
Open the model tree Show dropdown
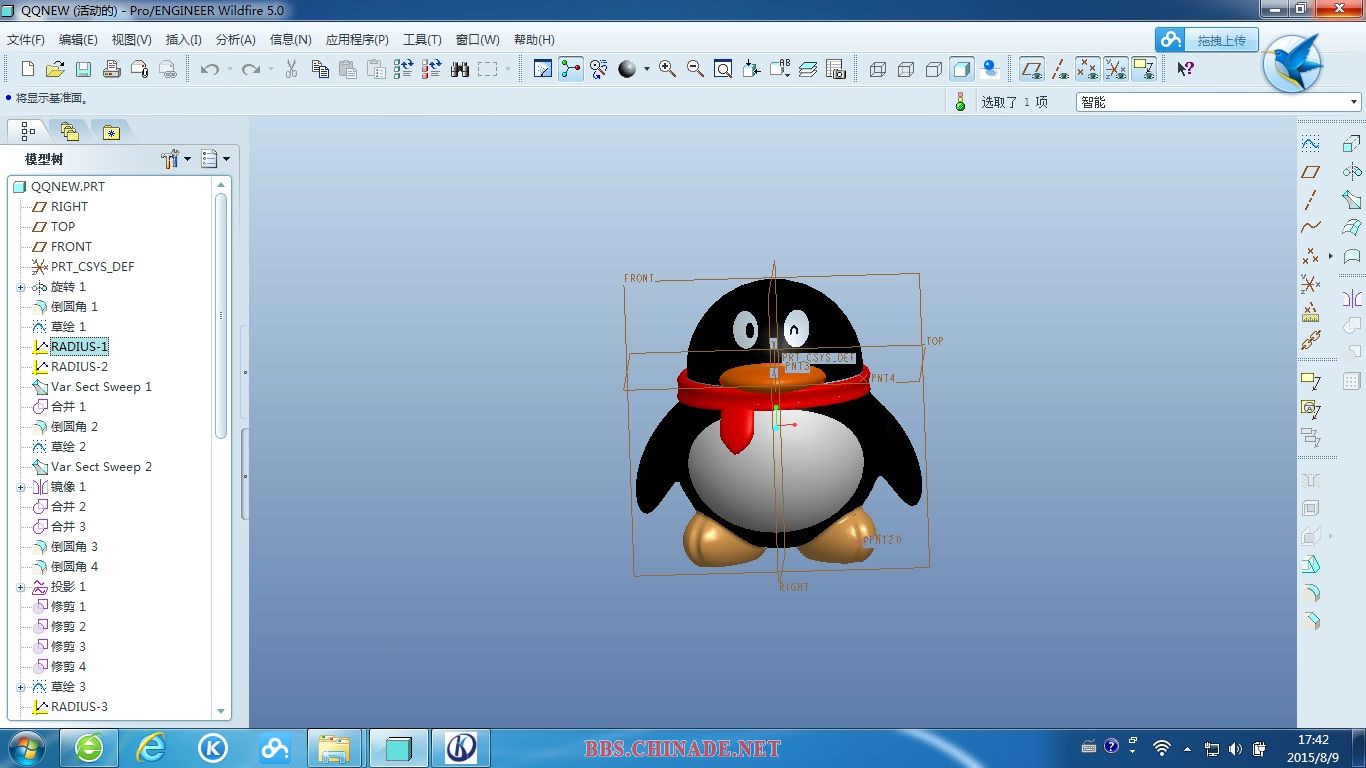[x=215, y=159]
